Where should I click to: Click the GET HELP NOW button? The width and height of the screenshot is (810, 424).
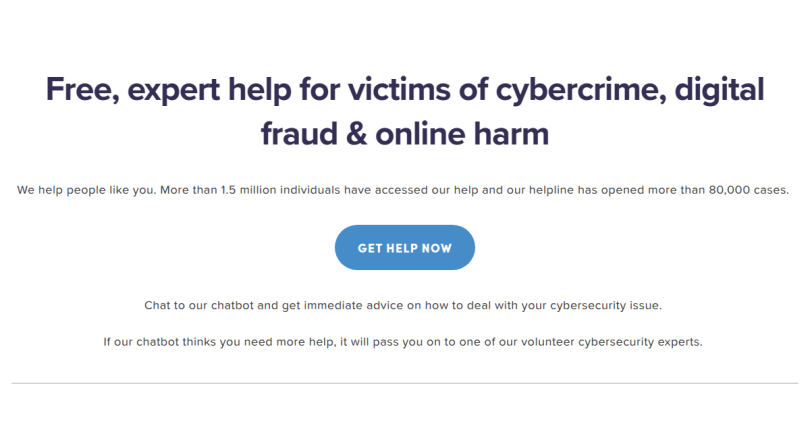[404, 248]
